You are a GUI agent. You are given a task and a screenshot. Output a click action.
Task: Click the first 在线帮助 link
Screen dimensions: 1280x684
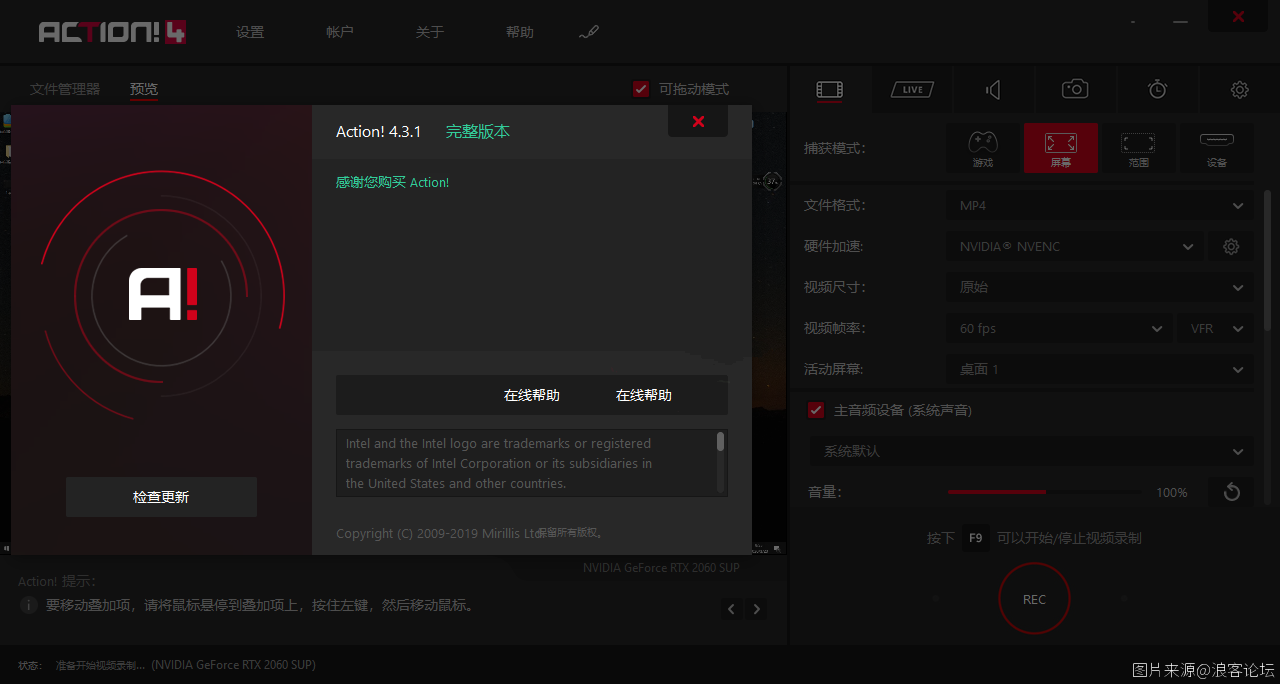(532, 395)
